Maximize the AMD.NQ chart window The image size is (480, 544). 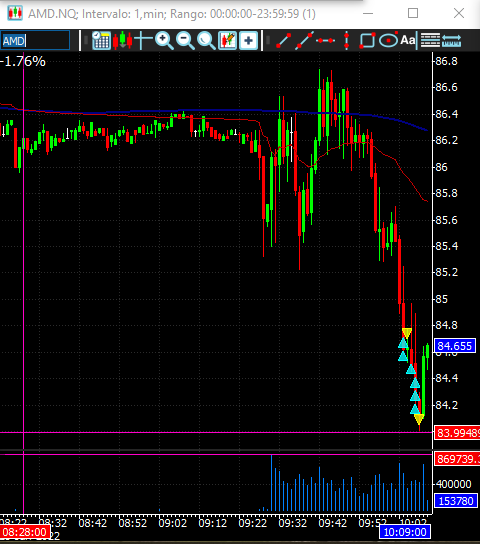(x=413, y=13)
